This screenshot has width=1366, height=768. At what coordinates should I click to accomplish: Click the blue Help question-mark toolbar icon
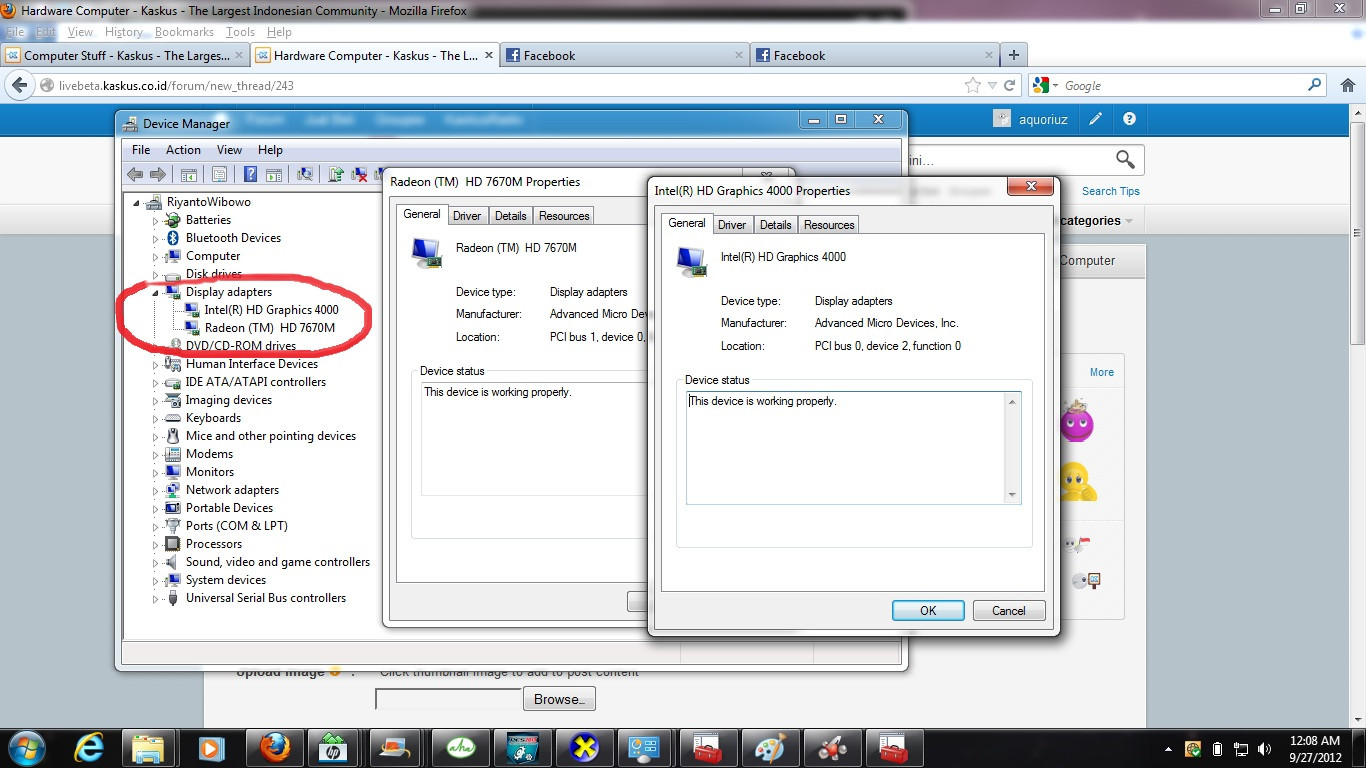pos(250,174)
